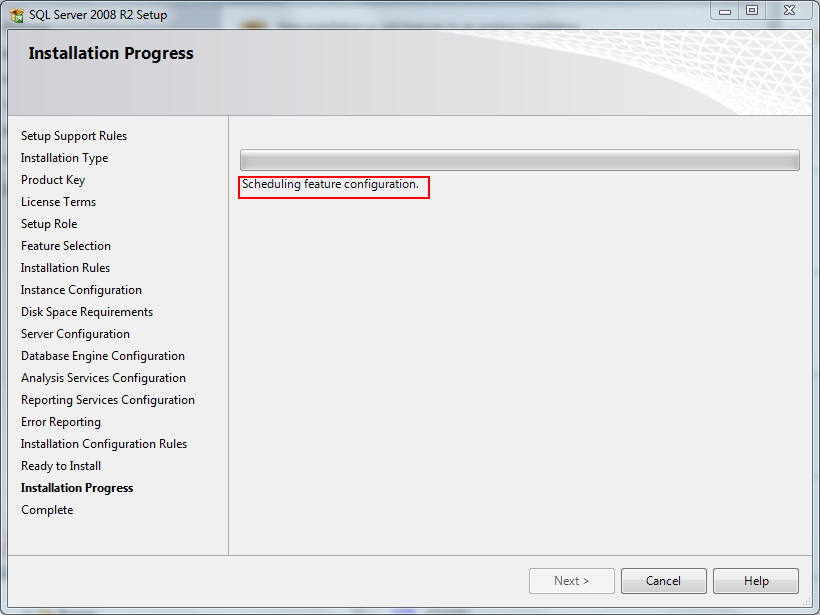This screenshot has width=820, height=615.
Task: Click the installation progress bar
Action: pos(519,160)
